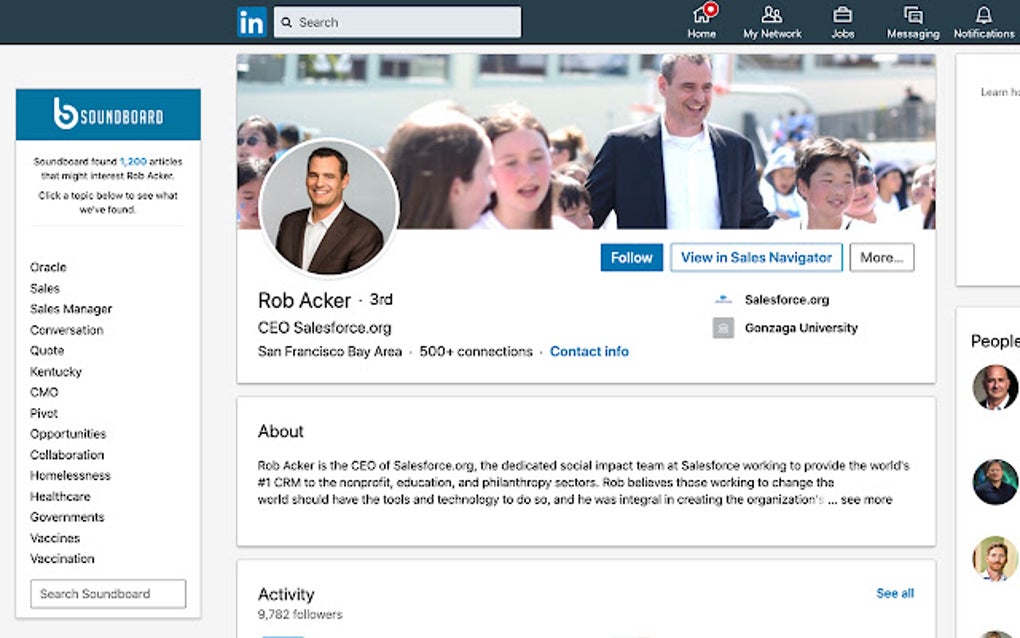Viewport: 1020px width, 638px height.
Task: Follow Rob Acker
Action: (x=632, y=258)
